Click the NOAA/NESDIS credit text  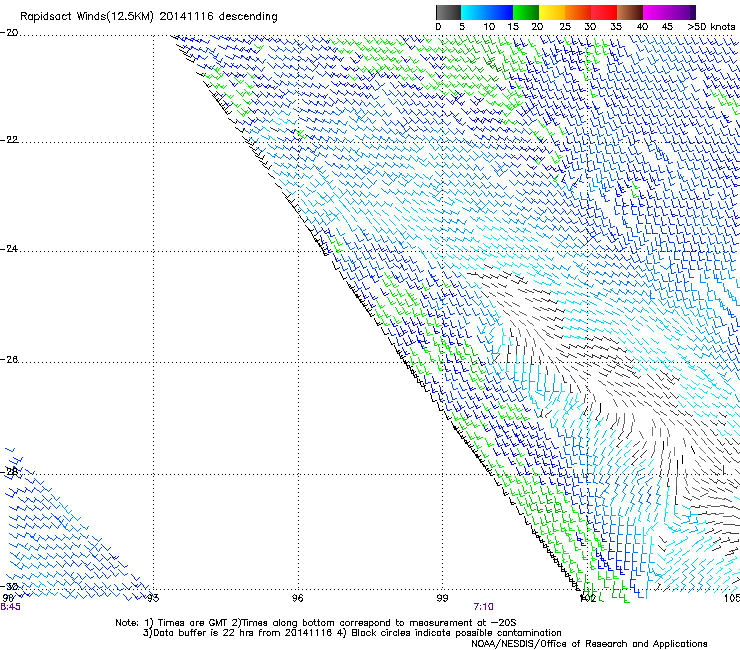click(x=589, y=643)
